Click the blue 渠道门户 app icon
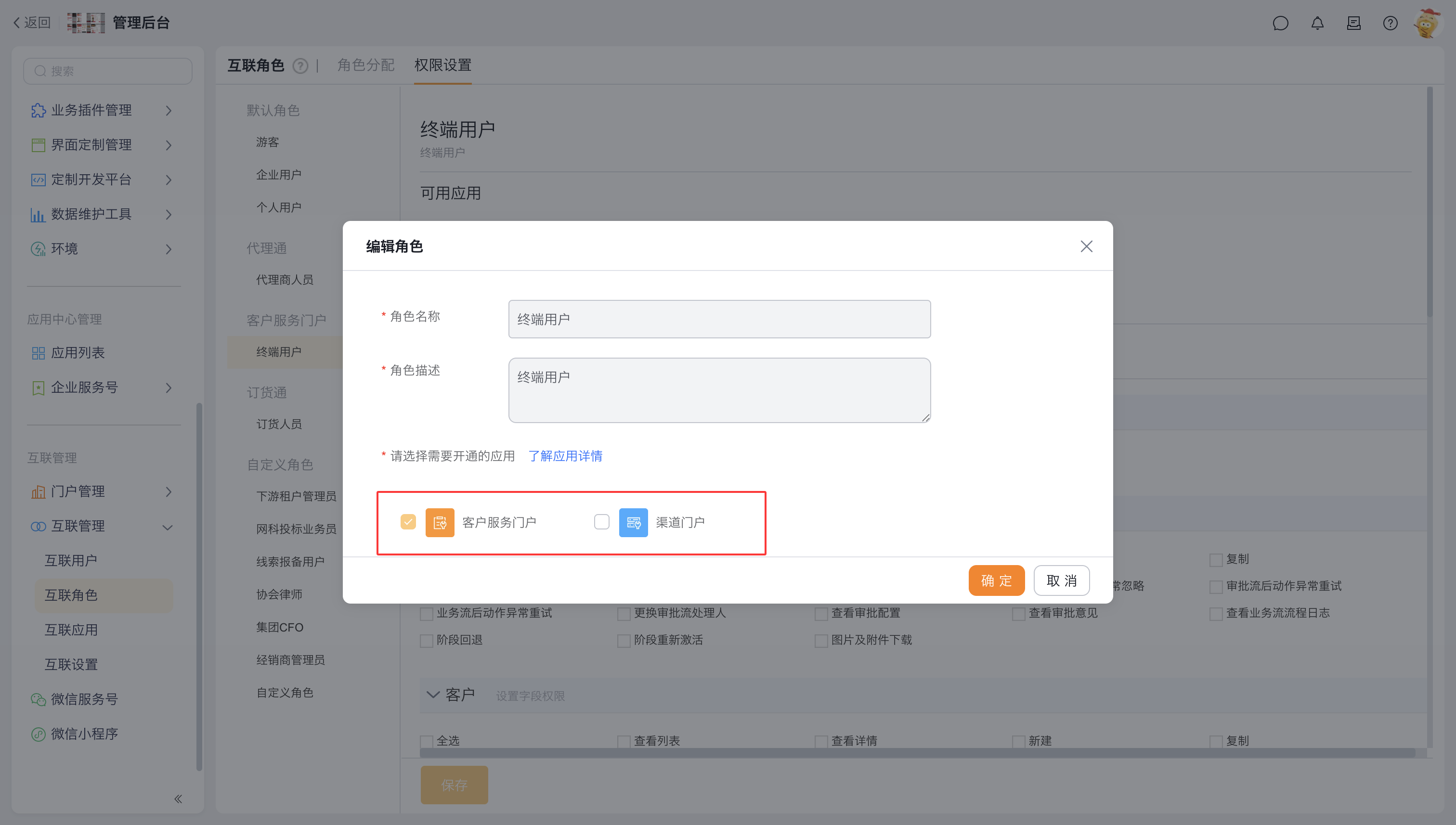Viewport: 1456px width, 825px height. [x=633, y=522]
